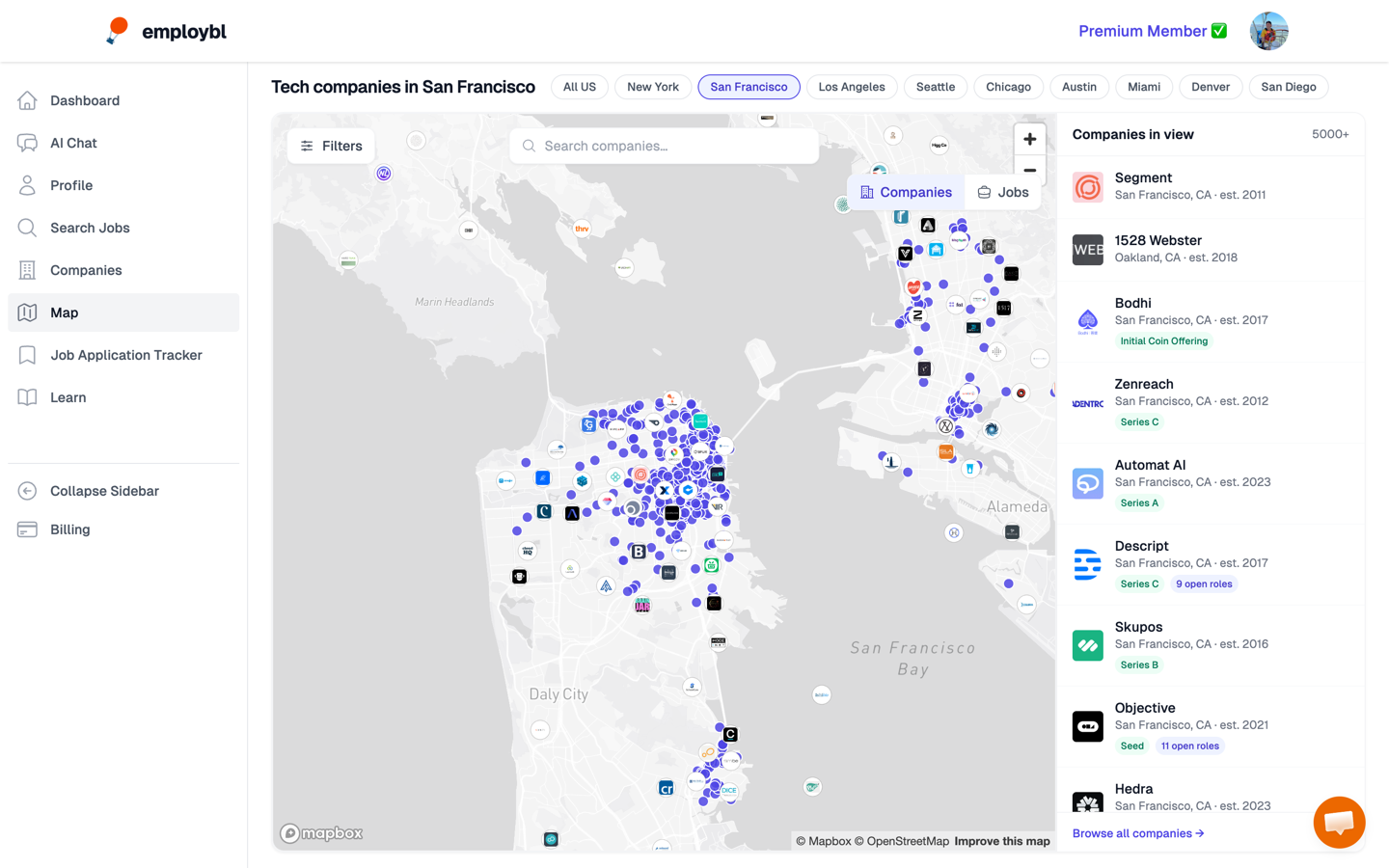This screenshot has width=1389, height=868.
Task: Click the black C marker near Daly City
Action: click(730, 734)
